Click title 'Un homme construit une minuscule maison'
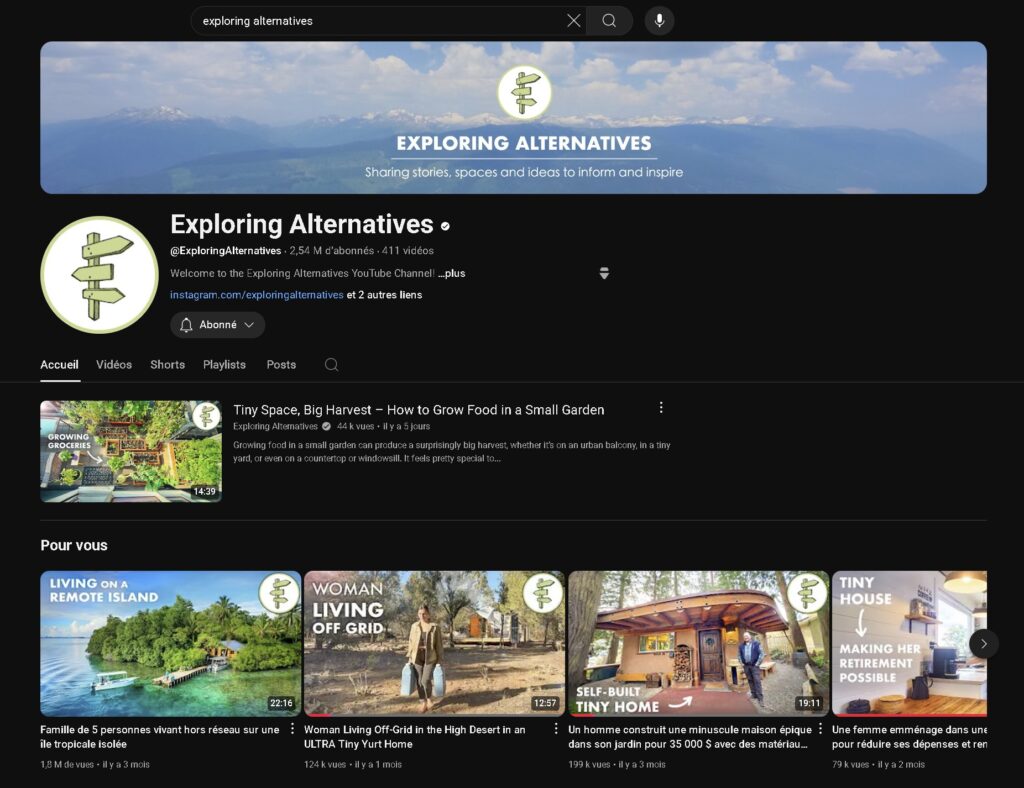Viewport: 1024px width, 788px height. (x=690, y=736)
